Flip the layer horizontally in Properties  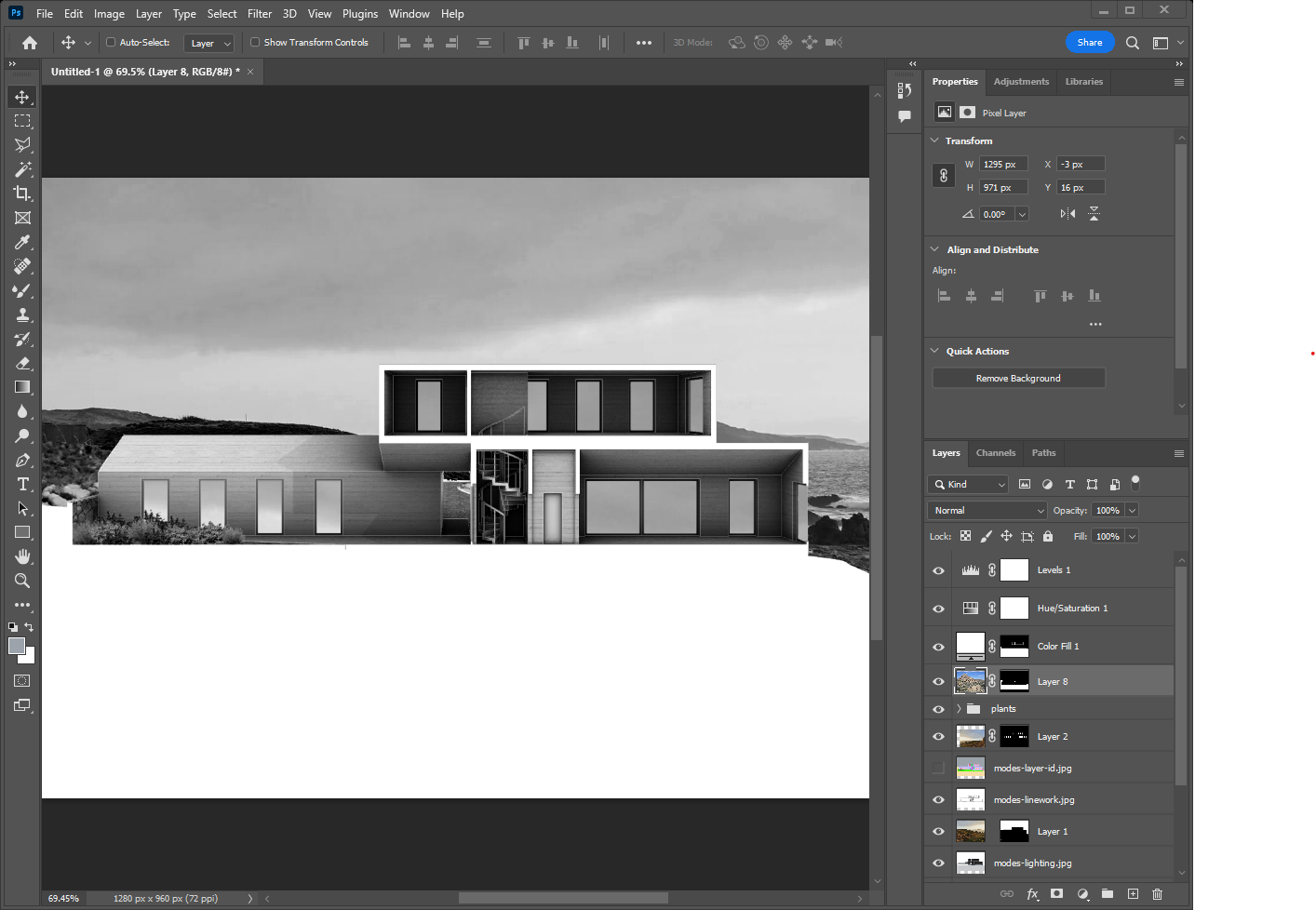tap(1068, 214)
